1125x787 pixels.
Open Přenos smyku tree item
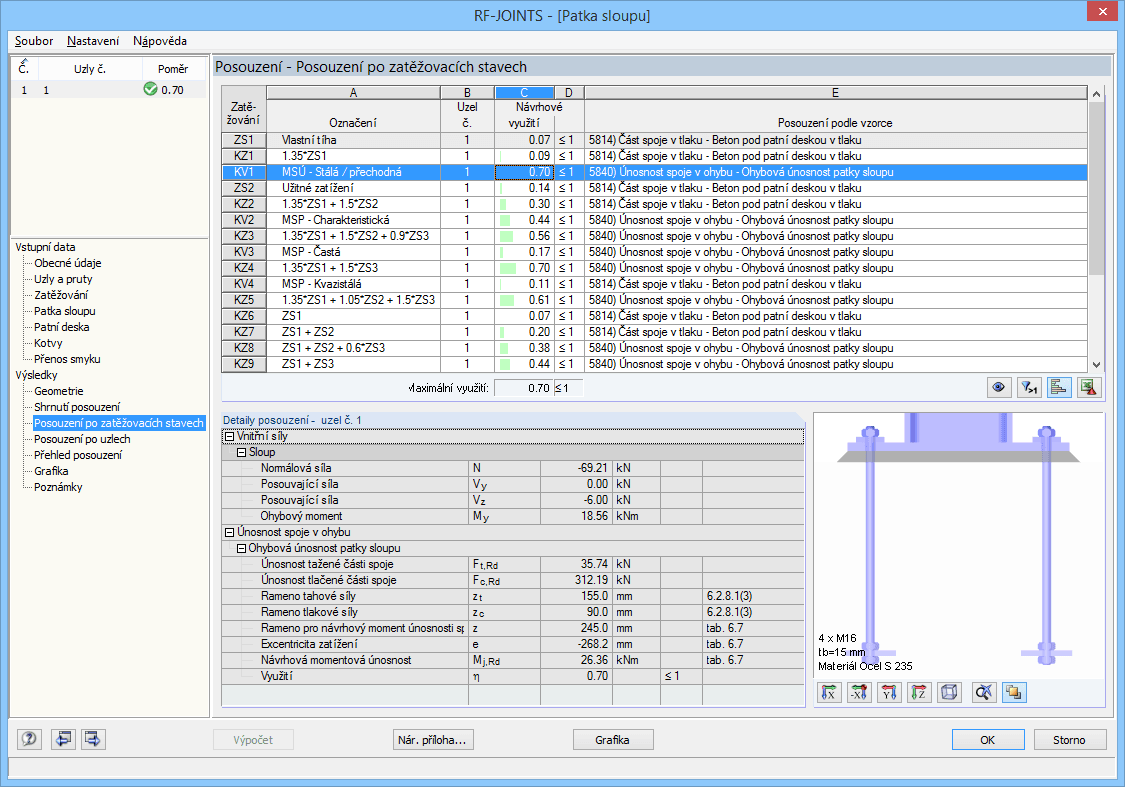67,359
